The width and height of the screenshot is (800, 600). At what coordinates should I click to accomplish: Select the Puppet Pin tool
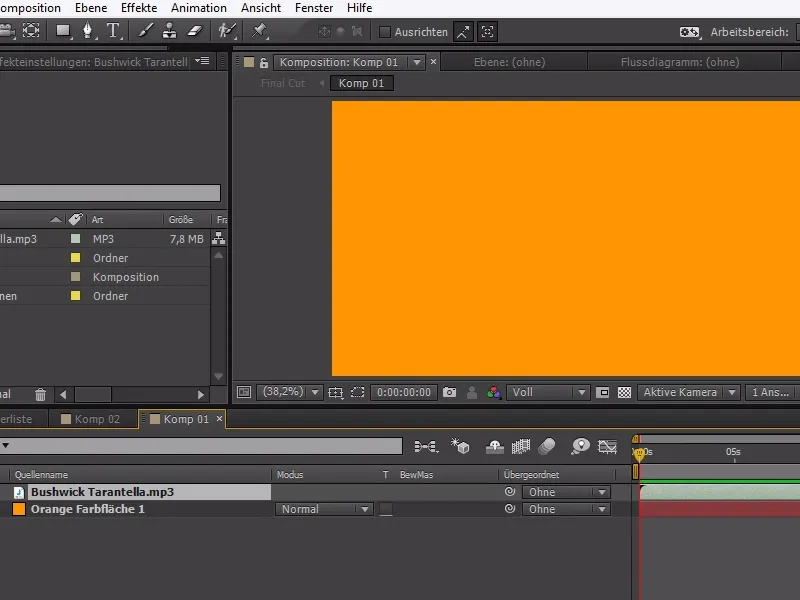click(259, 31)
